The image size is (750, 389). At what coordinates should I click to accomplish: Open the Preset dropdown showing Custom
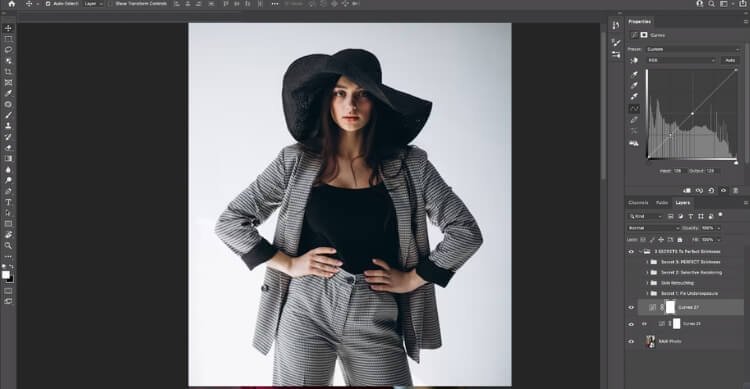tap(693, 49)
